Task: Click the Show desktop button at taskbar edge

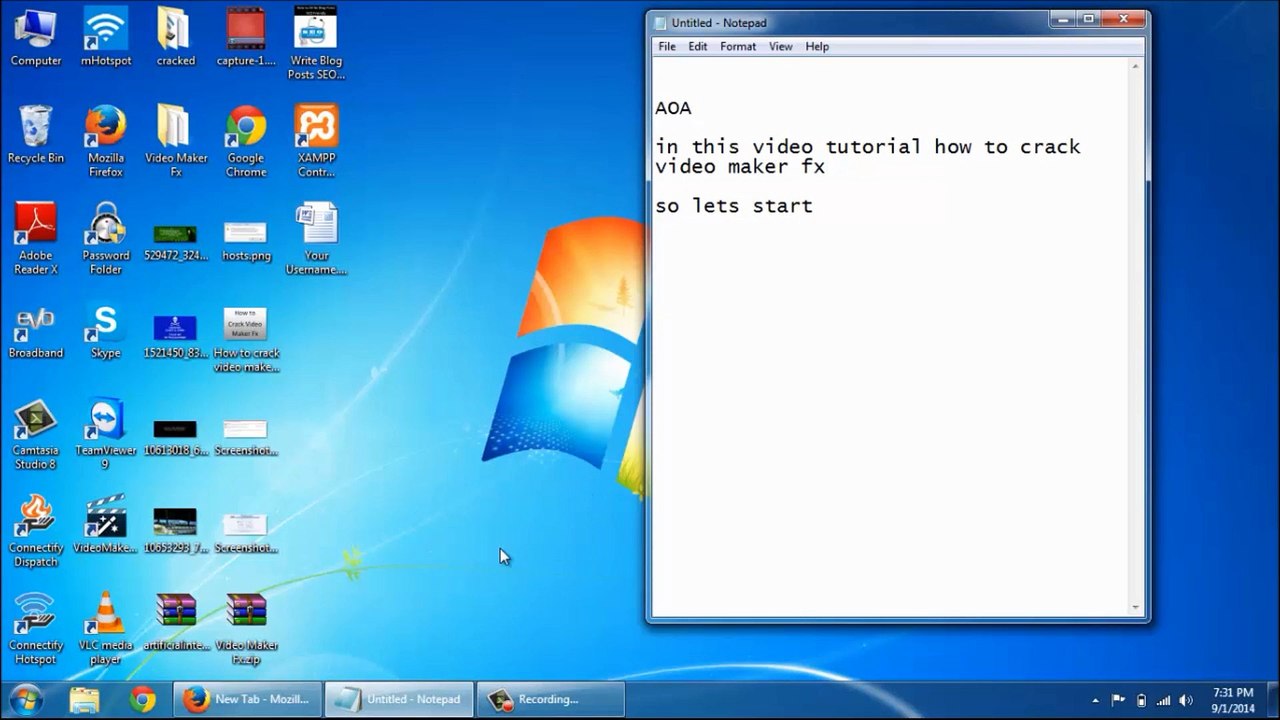Action: click(1273, 700)
